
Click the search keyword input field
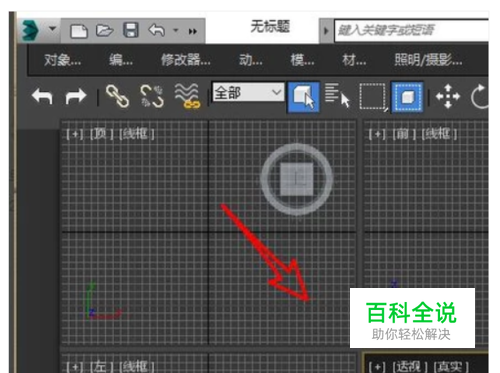pos(411,30)
